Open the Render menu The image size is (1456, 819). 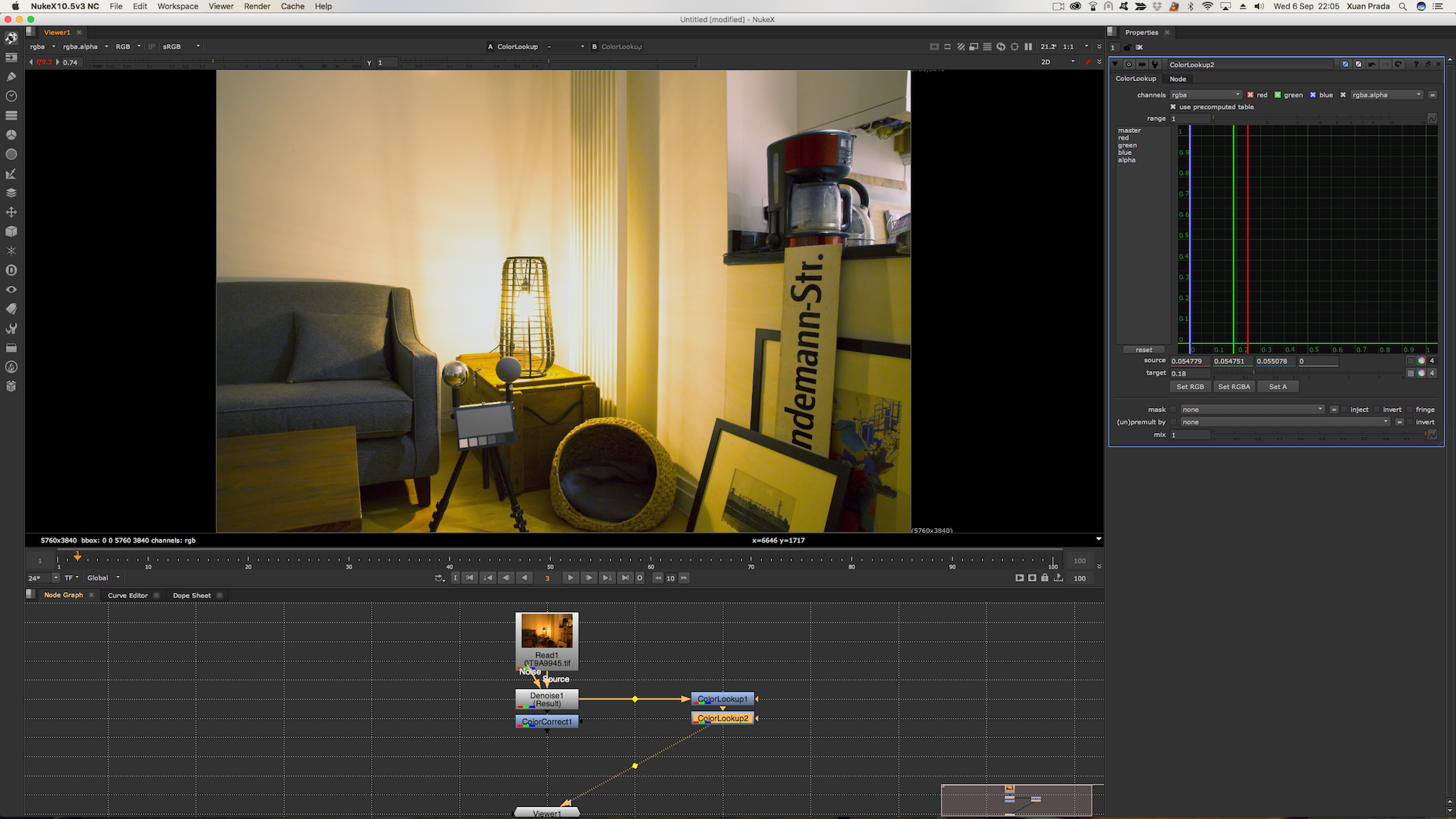click(x=257, y=6)
